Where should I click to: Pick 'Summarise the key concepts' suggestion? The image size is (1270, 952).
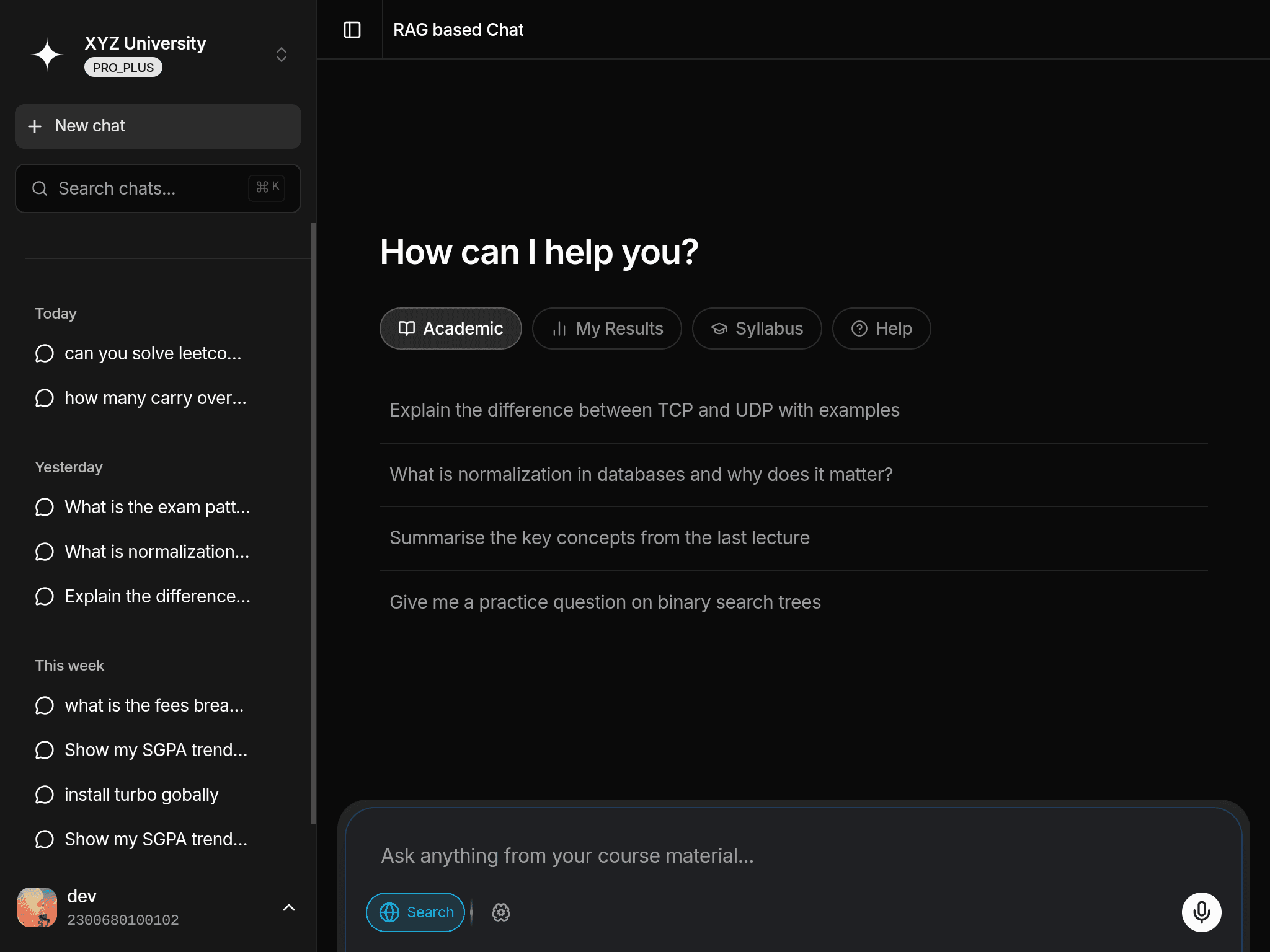click(x=794, y=538)
